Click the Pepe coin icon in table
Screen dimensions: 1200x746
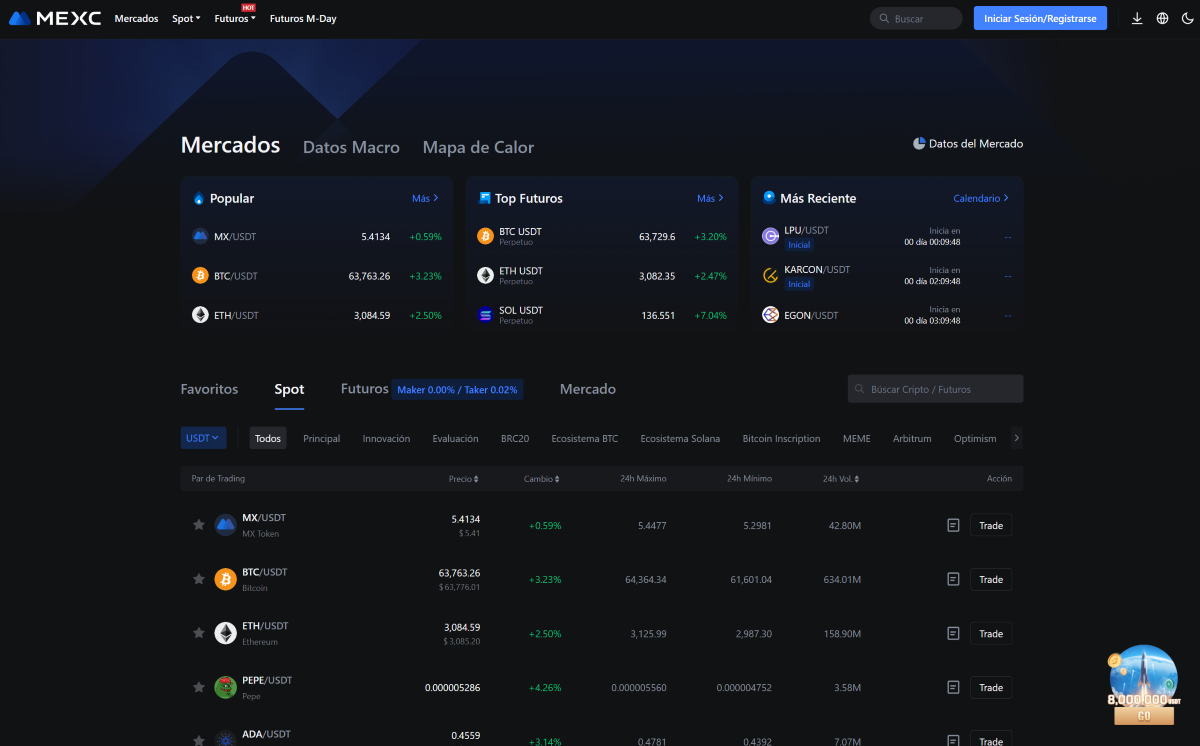point(225,687)
